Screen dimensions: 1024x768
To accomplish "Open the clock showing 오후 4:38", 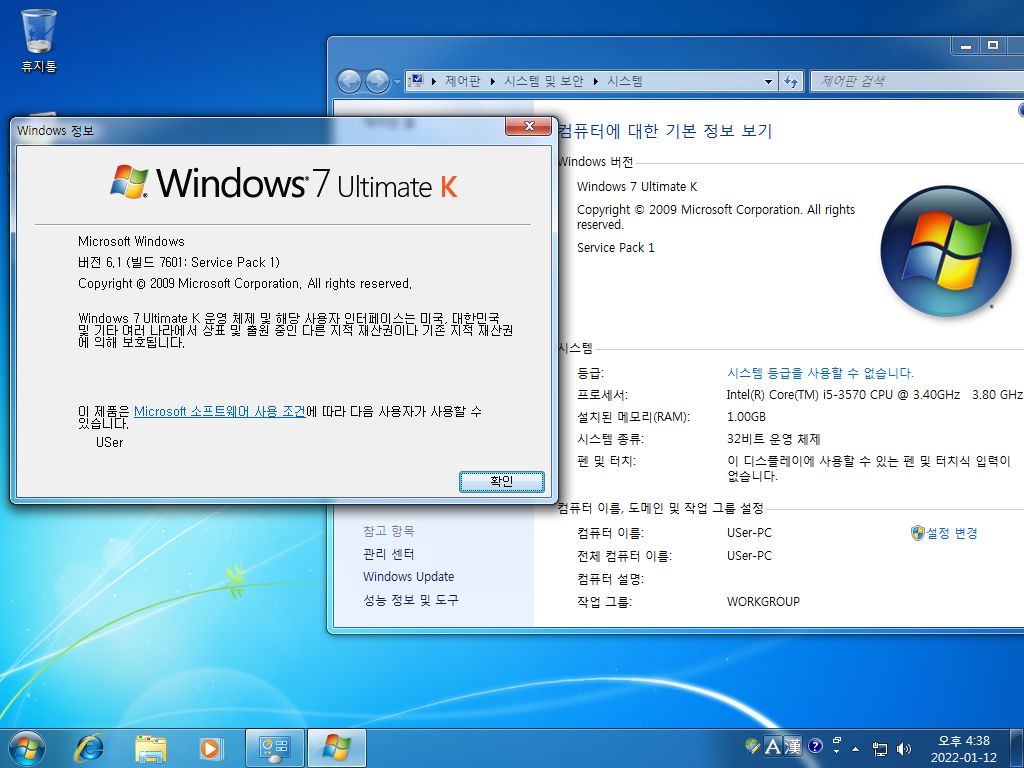I will 964,749.
